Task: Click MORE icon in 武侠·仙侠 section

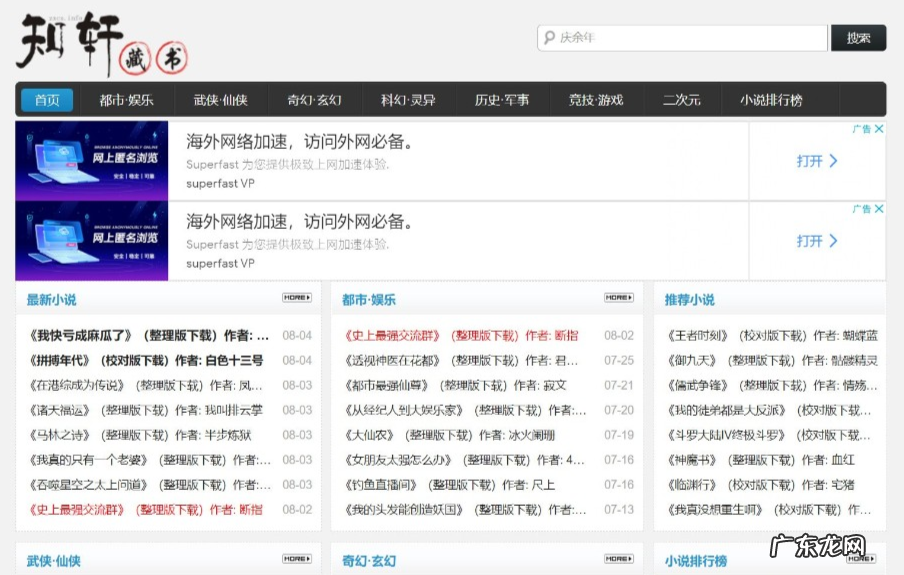Action: [297, 559]
